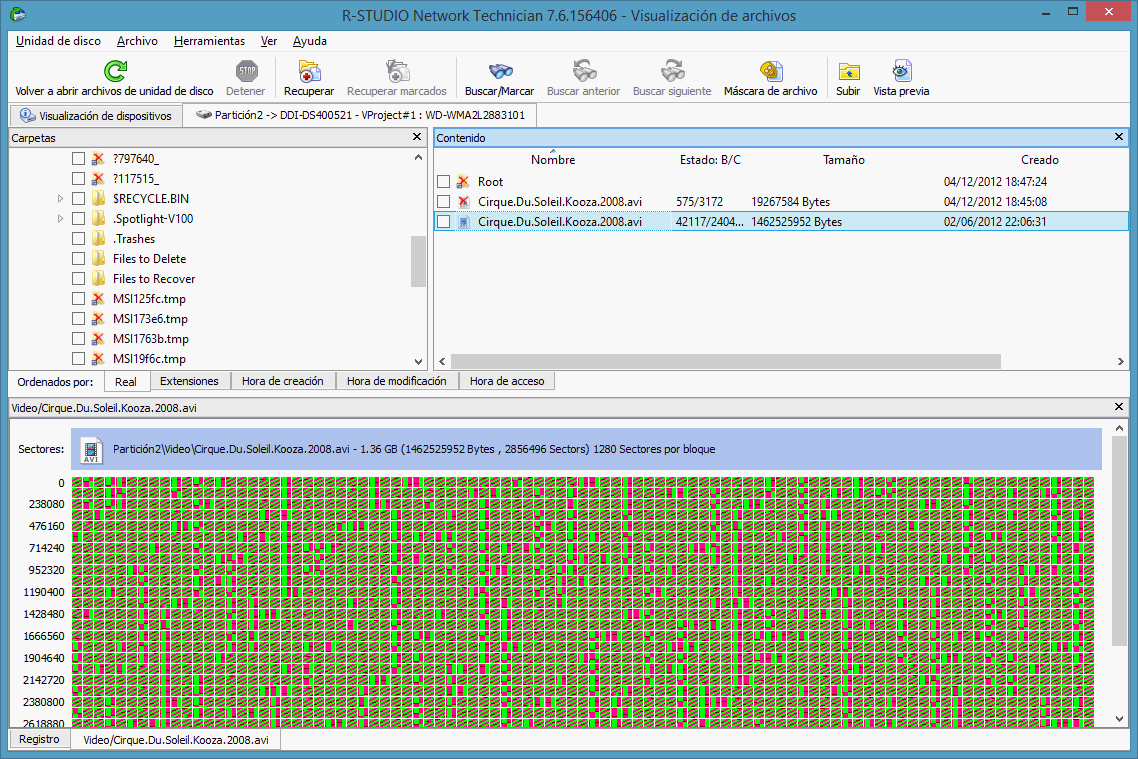Open Vista previa from the toolbar
Screen dimensions: 1138x759
(901, 72)
